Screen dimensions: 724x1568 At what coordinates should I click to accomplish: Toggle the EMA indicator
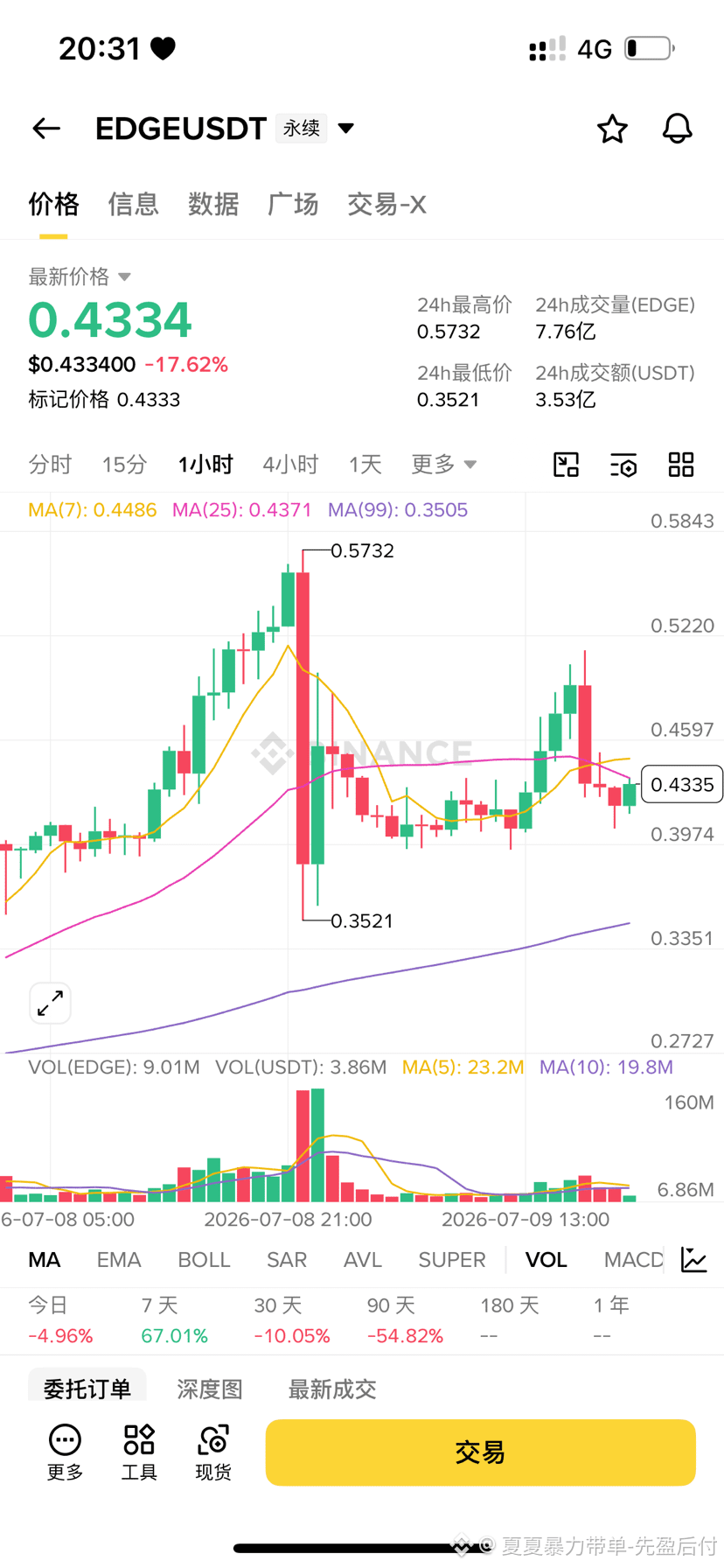click(119, 1260)
